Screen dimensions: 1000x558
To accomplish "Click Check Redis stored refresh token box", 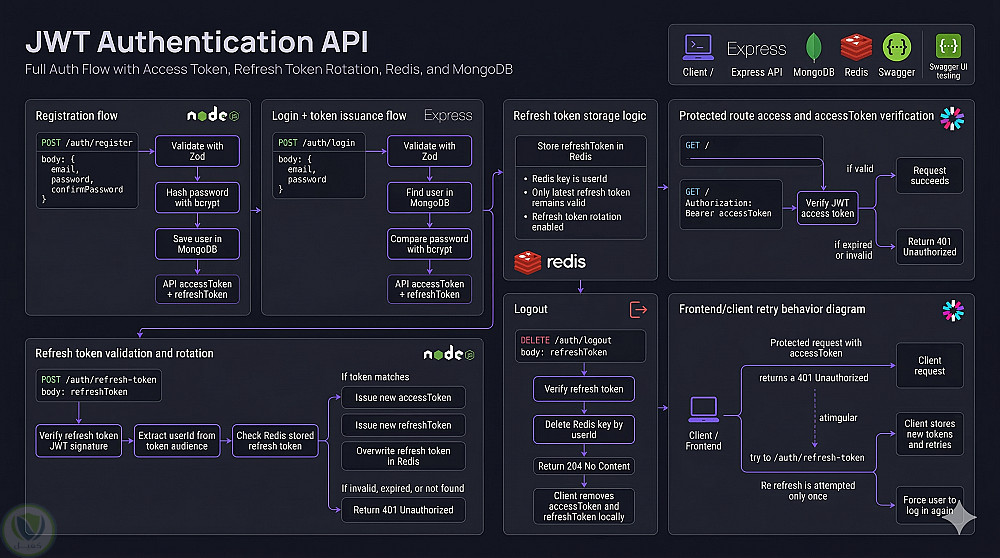I will [275, 441].
